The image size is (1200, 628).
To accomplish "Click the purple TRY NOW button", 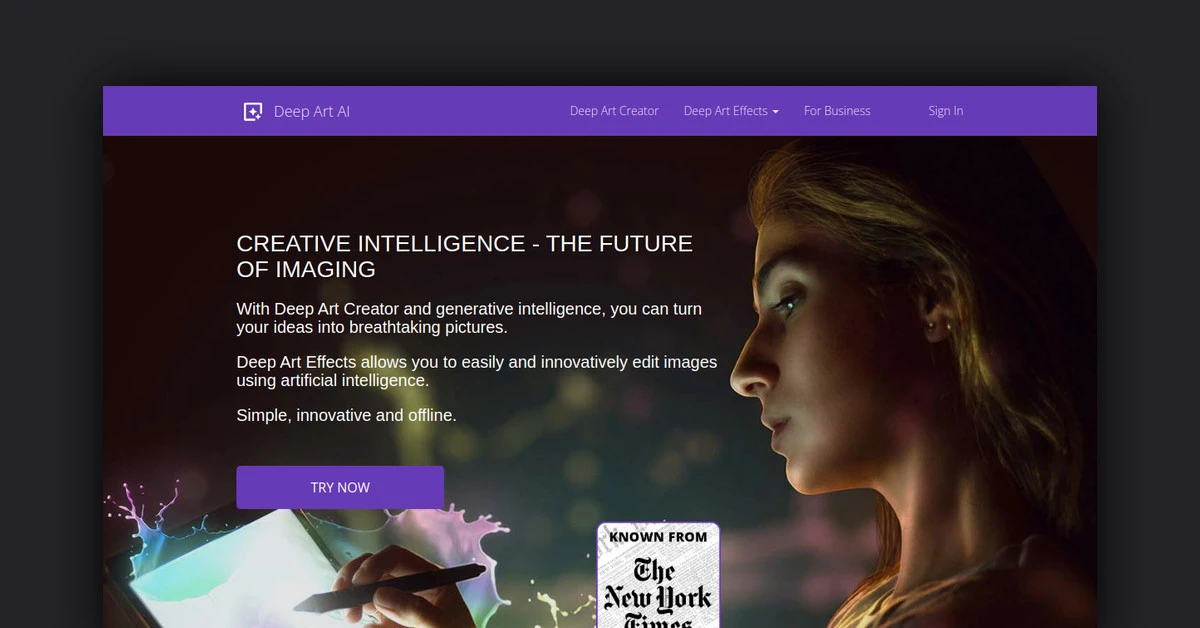I will pos(340,487).
